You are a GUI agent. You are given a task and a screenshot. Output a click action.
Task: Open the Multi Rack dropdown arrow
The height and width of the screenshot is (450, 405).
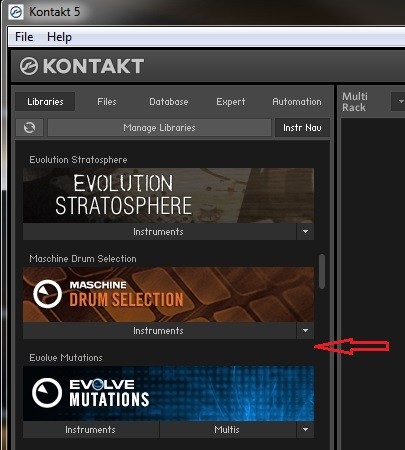point(399,102)
